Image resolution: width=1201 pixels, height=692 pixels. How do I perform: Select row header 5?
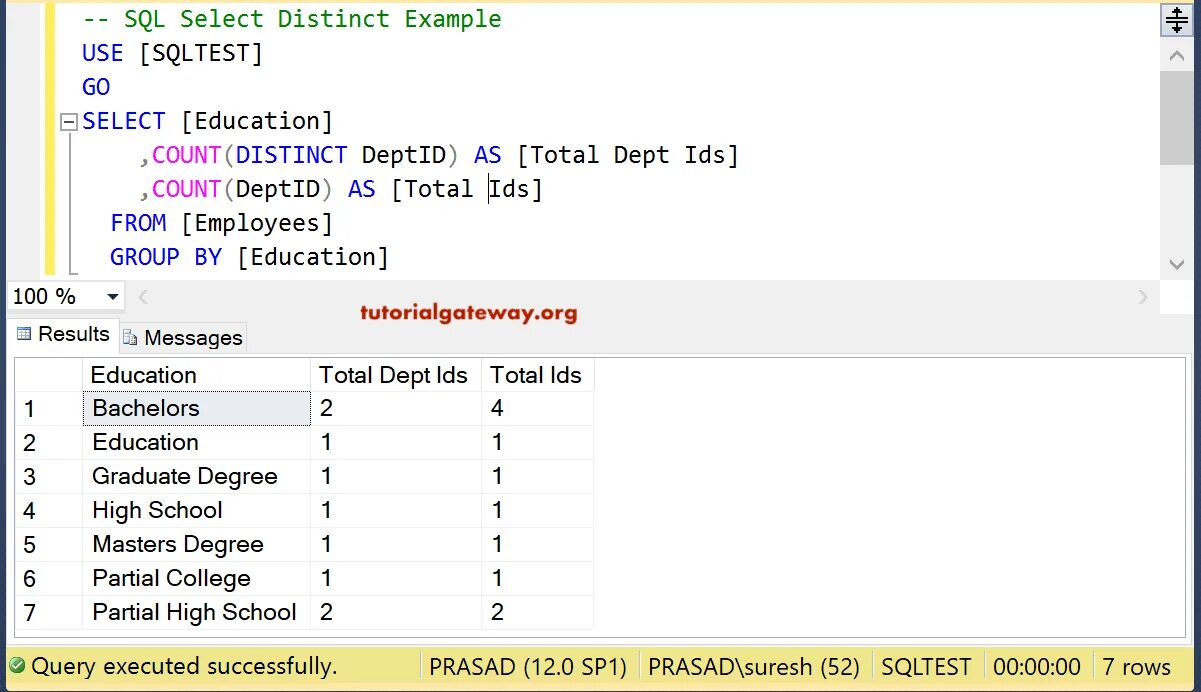tap(49, 544)
